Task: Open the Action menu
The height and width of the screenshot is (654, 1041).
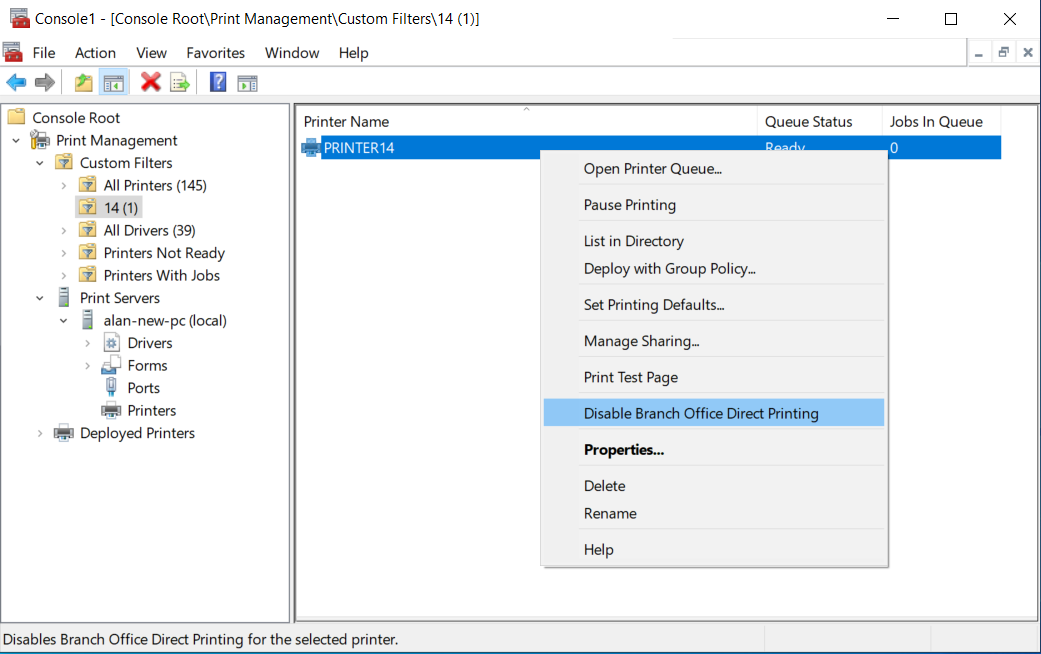Action: tap(95, 53)
